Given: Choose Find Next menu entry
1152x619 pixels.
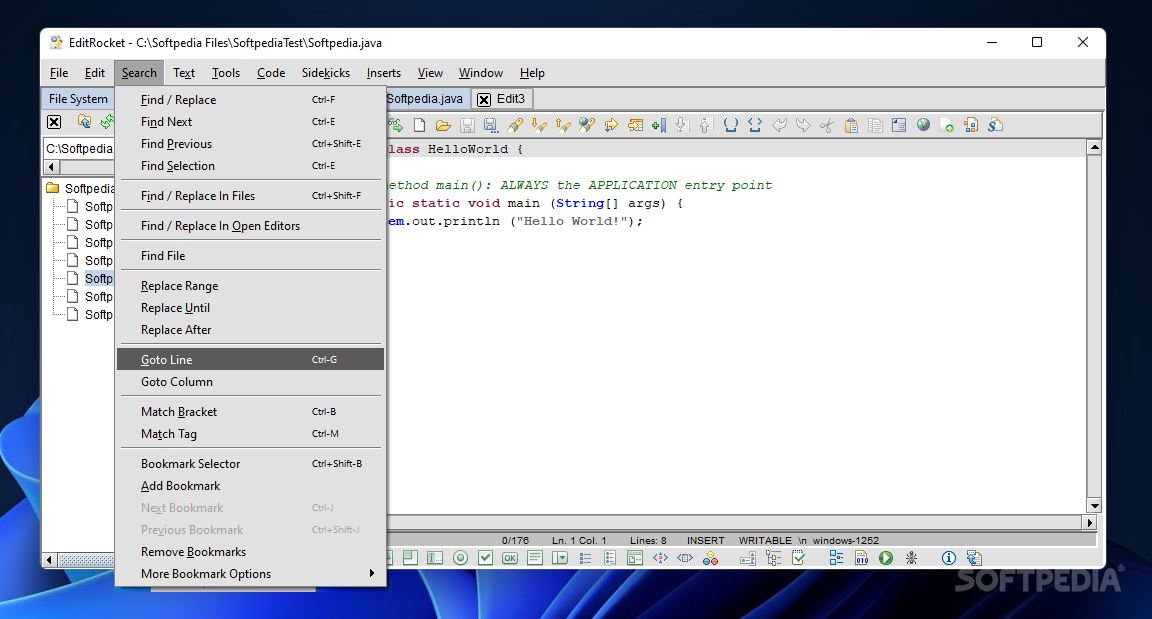Looking at the screenshot, I should tap(250, 122).
